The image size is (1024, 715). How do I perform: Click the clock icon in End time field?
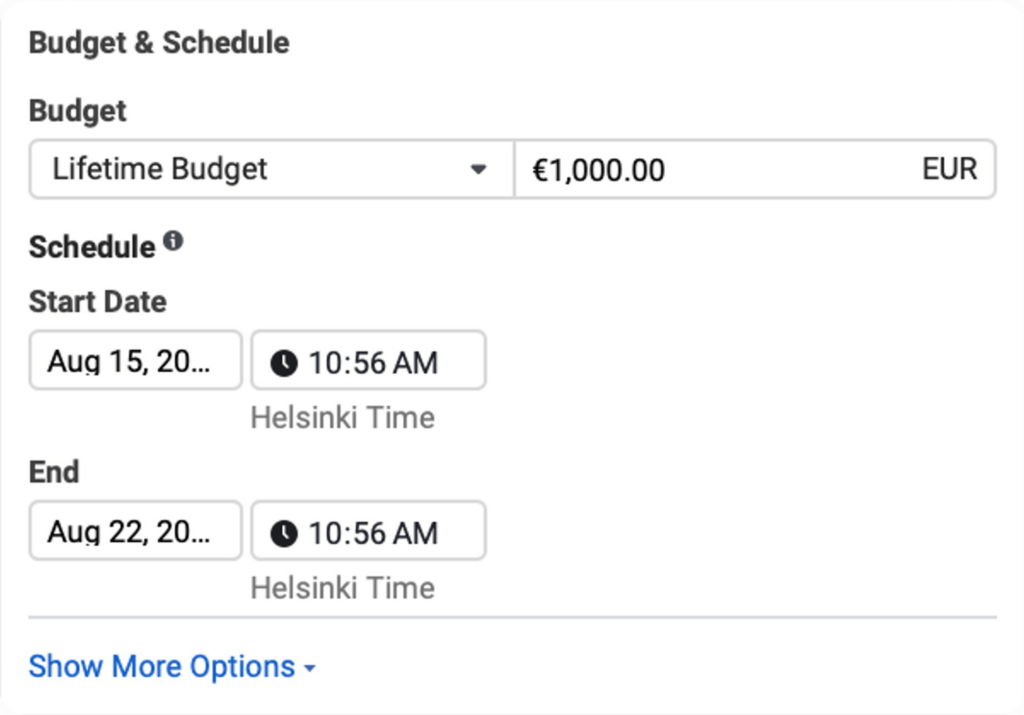tap(284, 533)
